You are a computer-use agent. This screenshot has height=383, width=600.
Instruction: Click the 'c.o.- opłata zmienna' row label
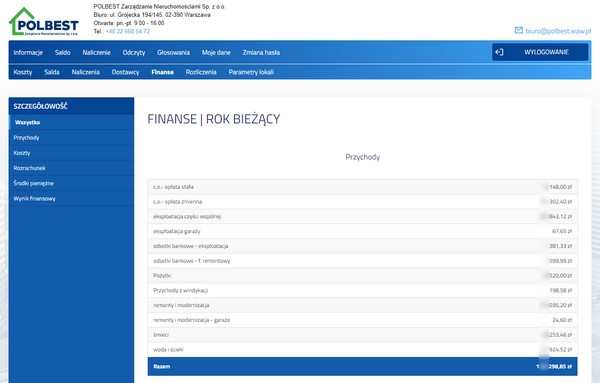[x=178, y=202]
